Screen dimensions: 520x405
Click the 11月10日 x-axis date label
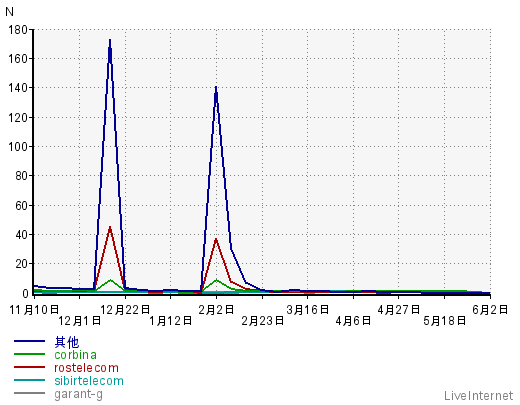[x=34, y=310]
